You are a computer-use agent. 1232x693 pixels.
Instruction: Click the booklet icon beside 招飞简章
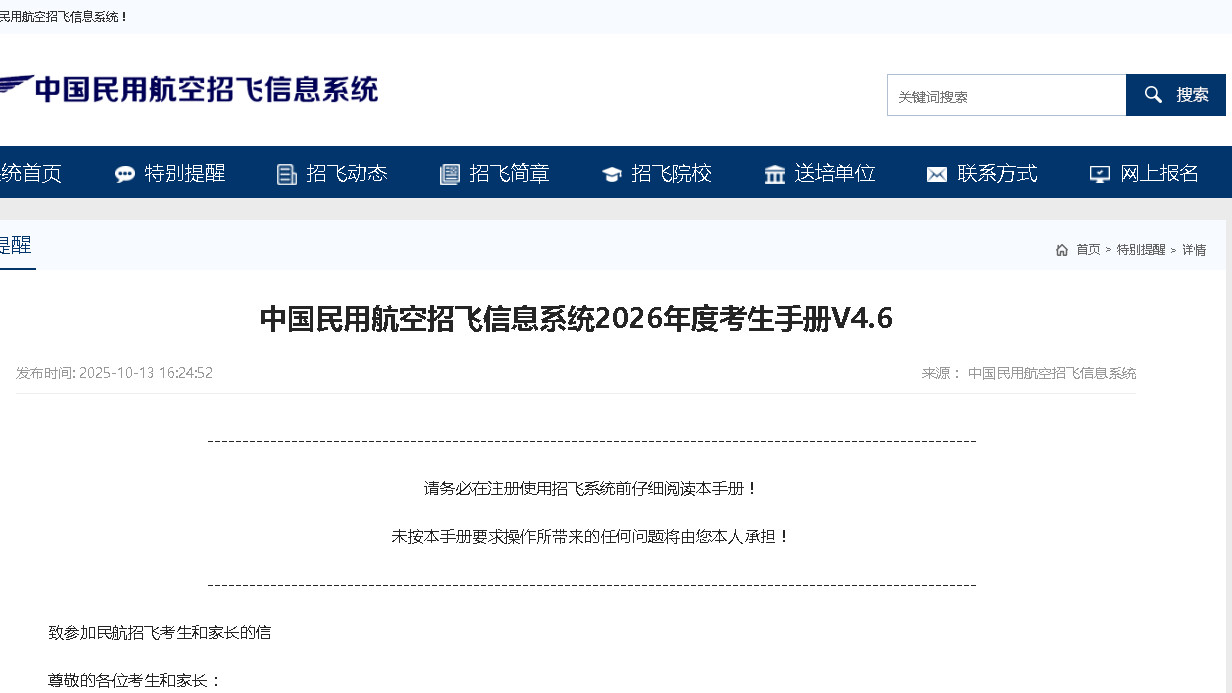pos(449,173)
